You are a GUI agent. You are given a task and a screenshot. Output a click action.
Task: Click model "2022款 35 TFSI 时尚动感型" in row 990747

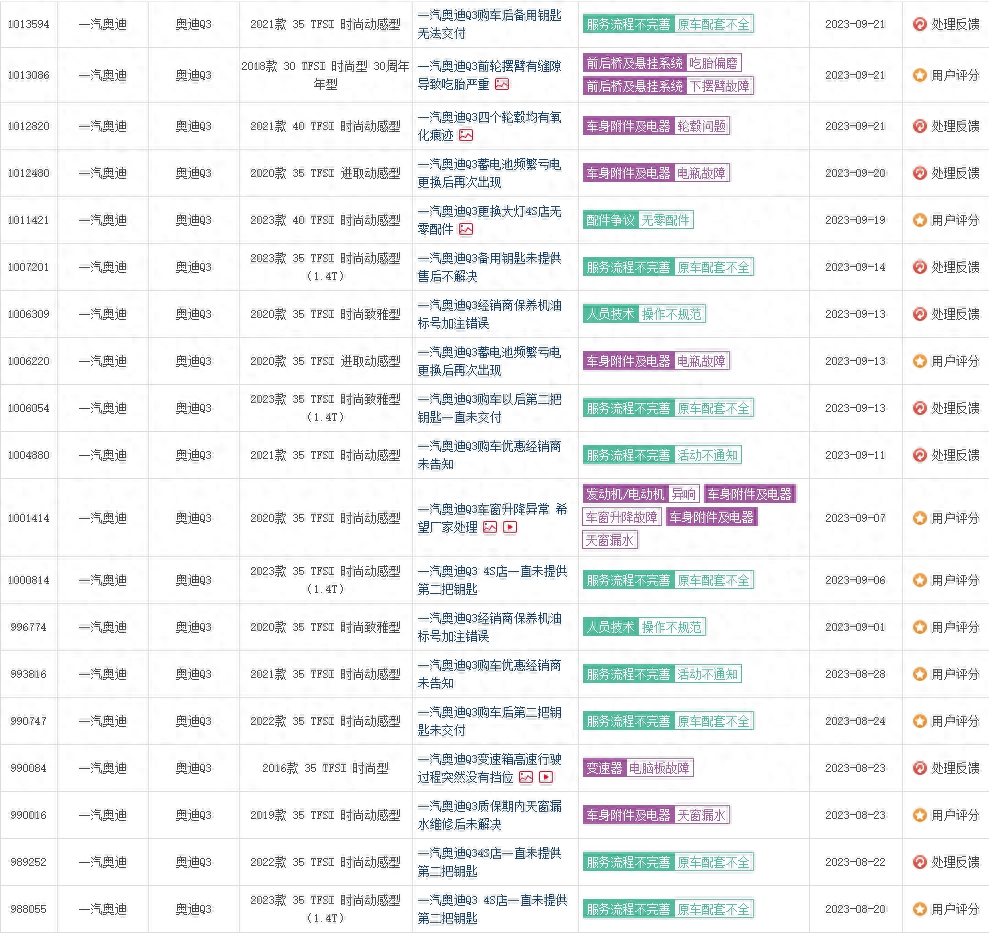click(x=325, y=721)
